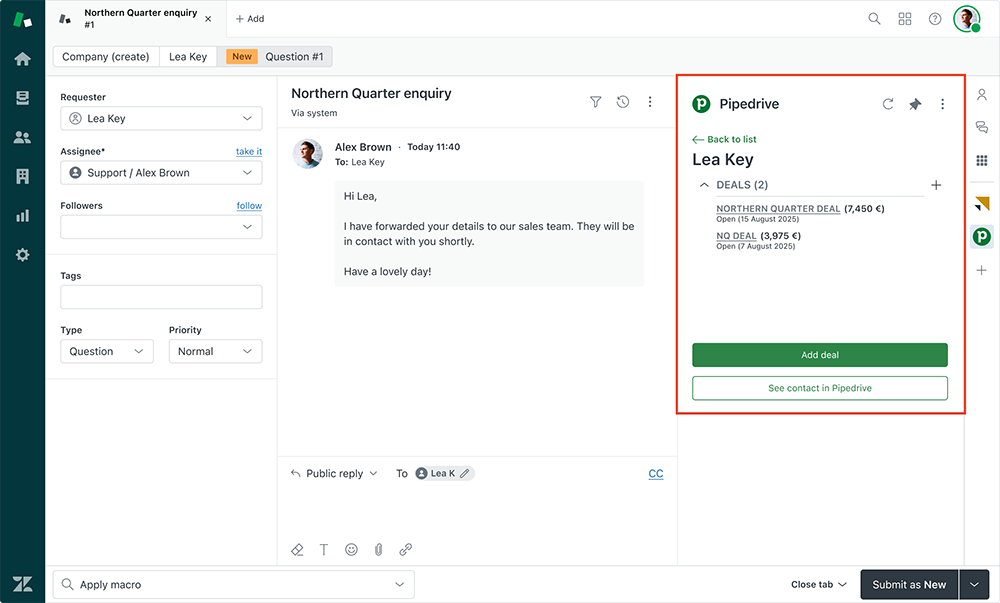Click Alex Brown's avatar in conversation
The height and width of the screenshot is (603, 1000).
[x=307, y=154]
